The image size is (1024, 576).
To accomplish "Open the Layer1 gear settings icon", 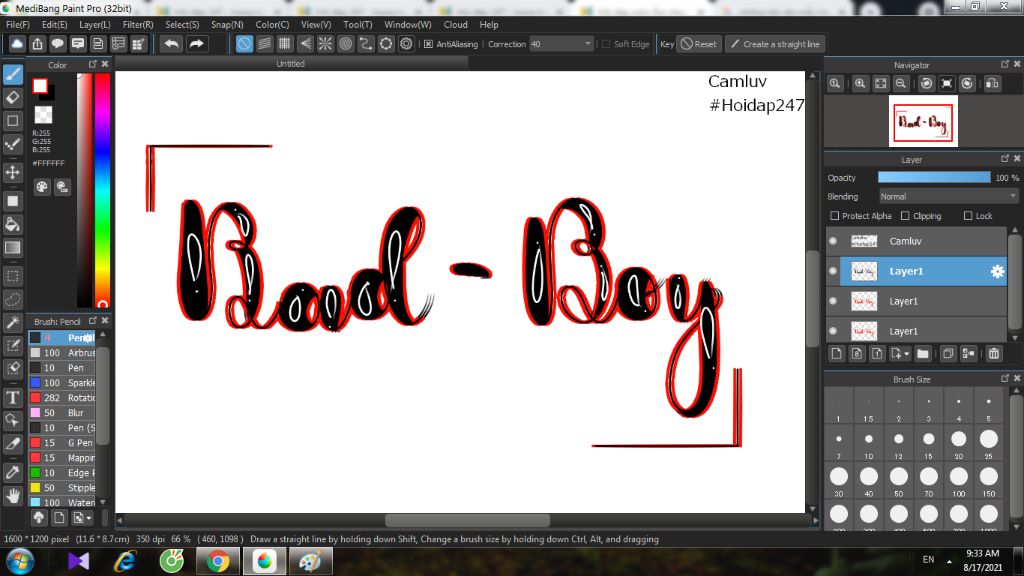I will coord(997,272).
